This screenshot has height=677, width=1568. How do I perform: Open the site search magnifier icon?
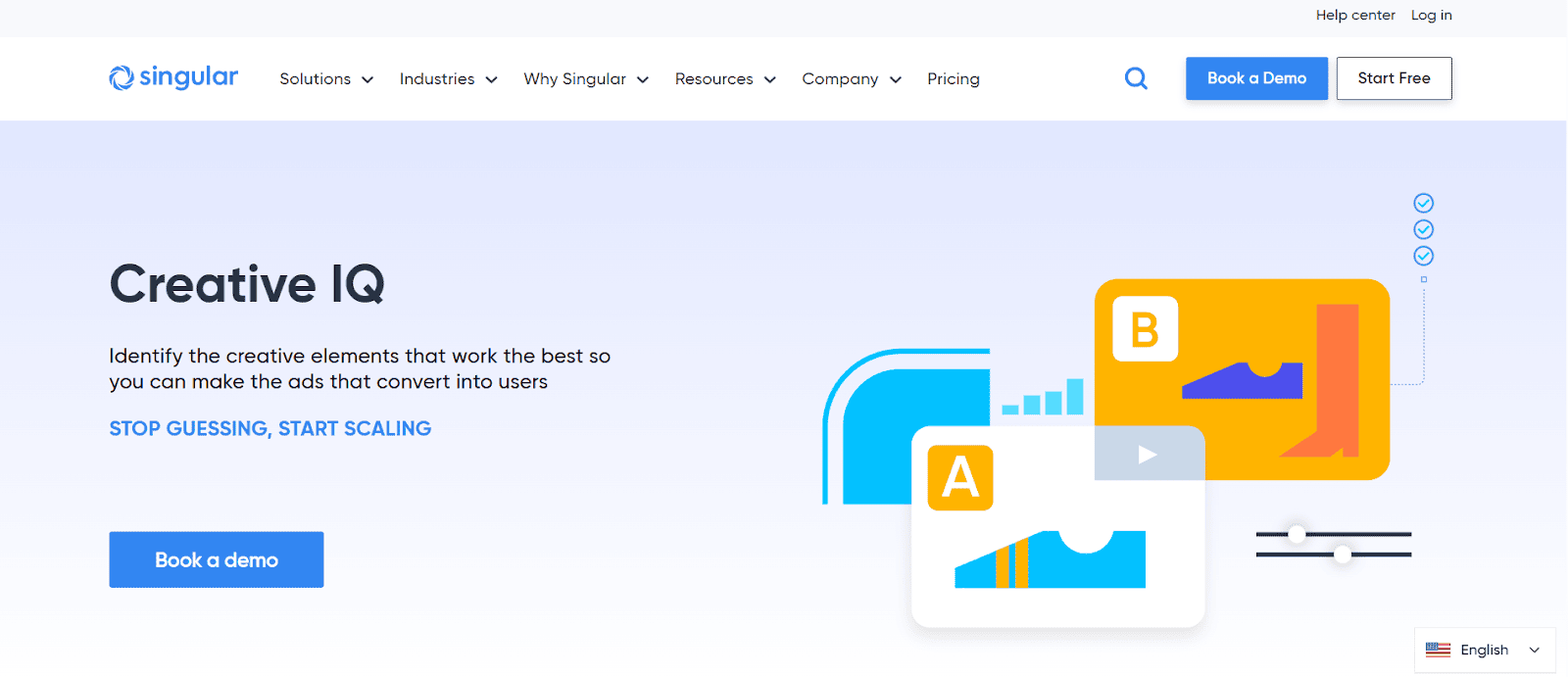1136,78
